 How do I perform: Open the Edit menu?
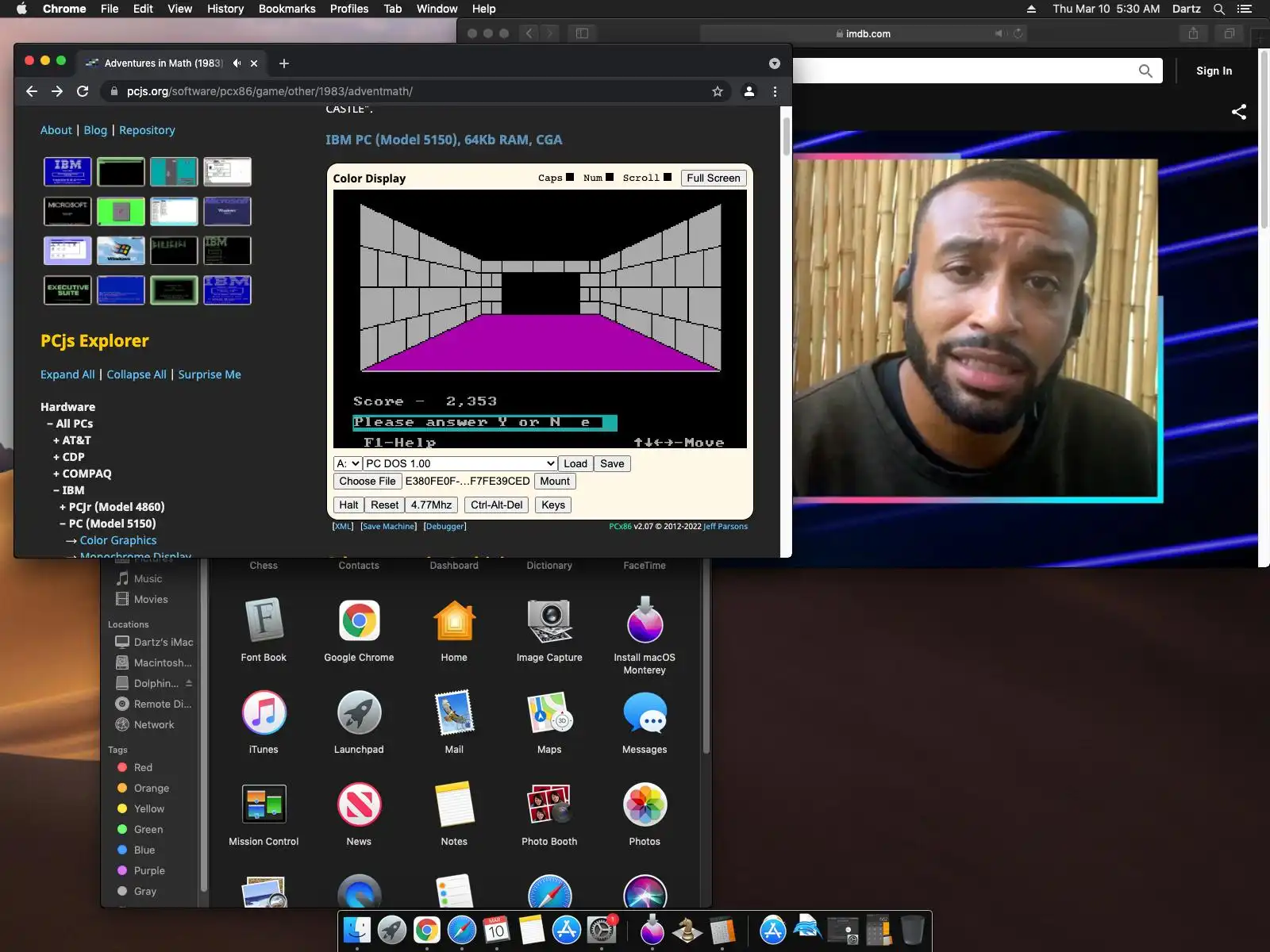143,9
